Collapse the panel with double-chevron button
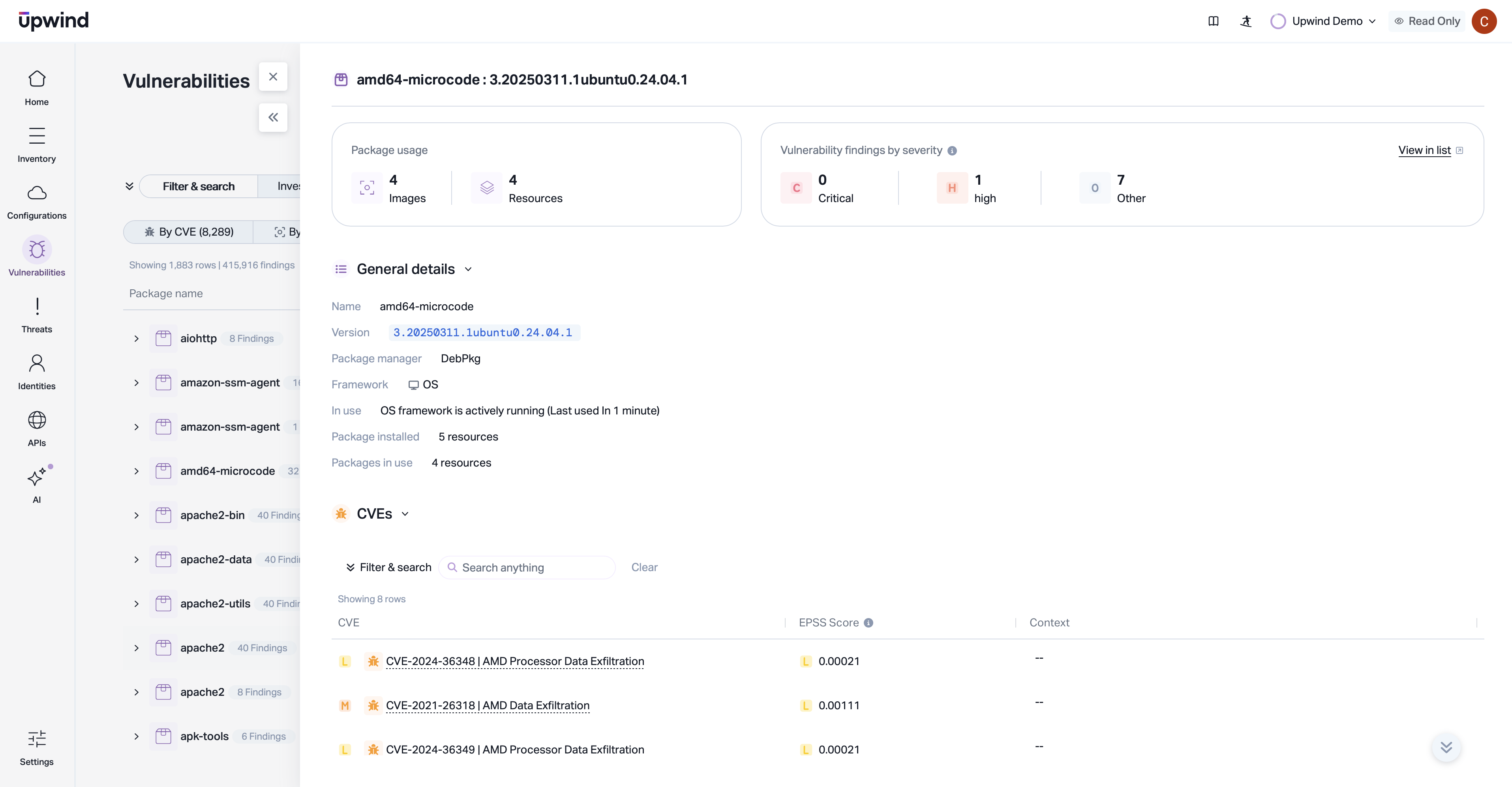Screen dimensions: 1512x787 click(x=273, y=117)
